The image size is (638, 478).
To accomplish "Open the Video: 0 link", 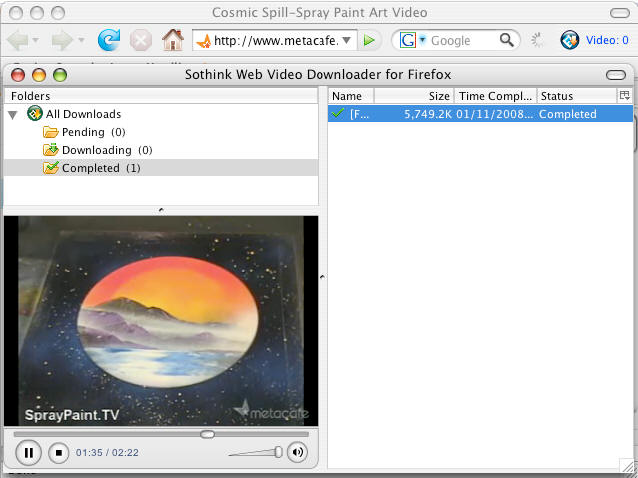I will (x=607, y=40).
